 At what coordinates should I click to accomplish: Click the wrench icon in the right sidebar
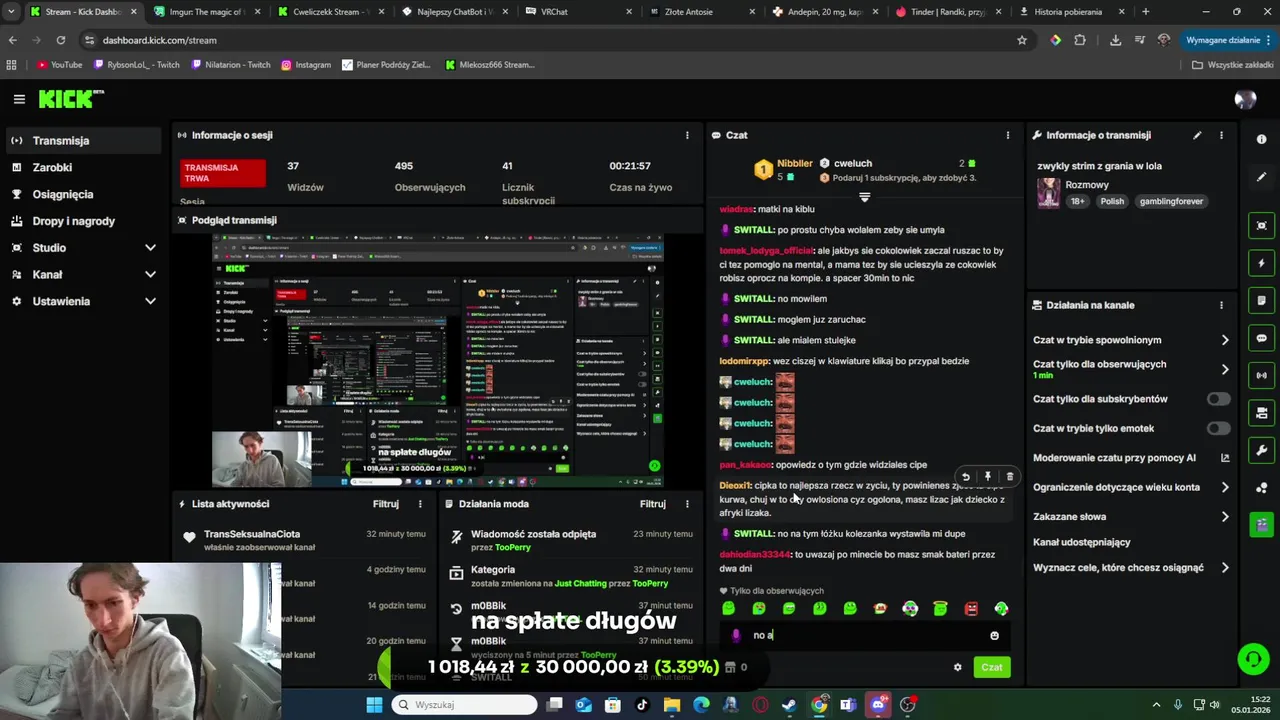[1261, 450]
